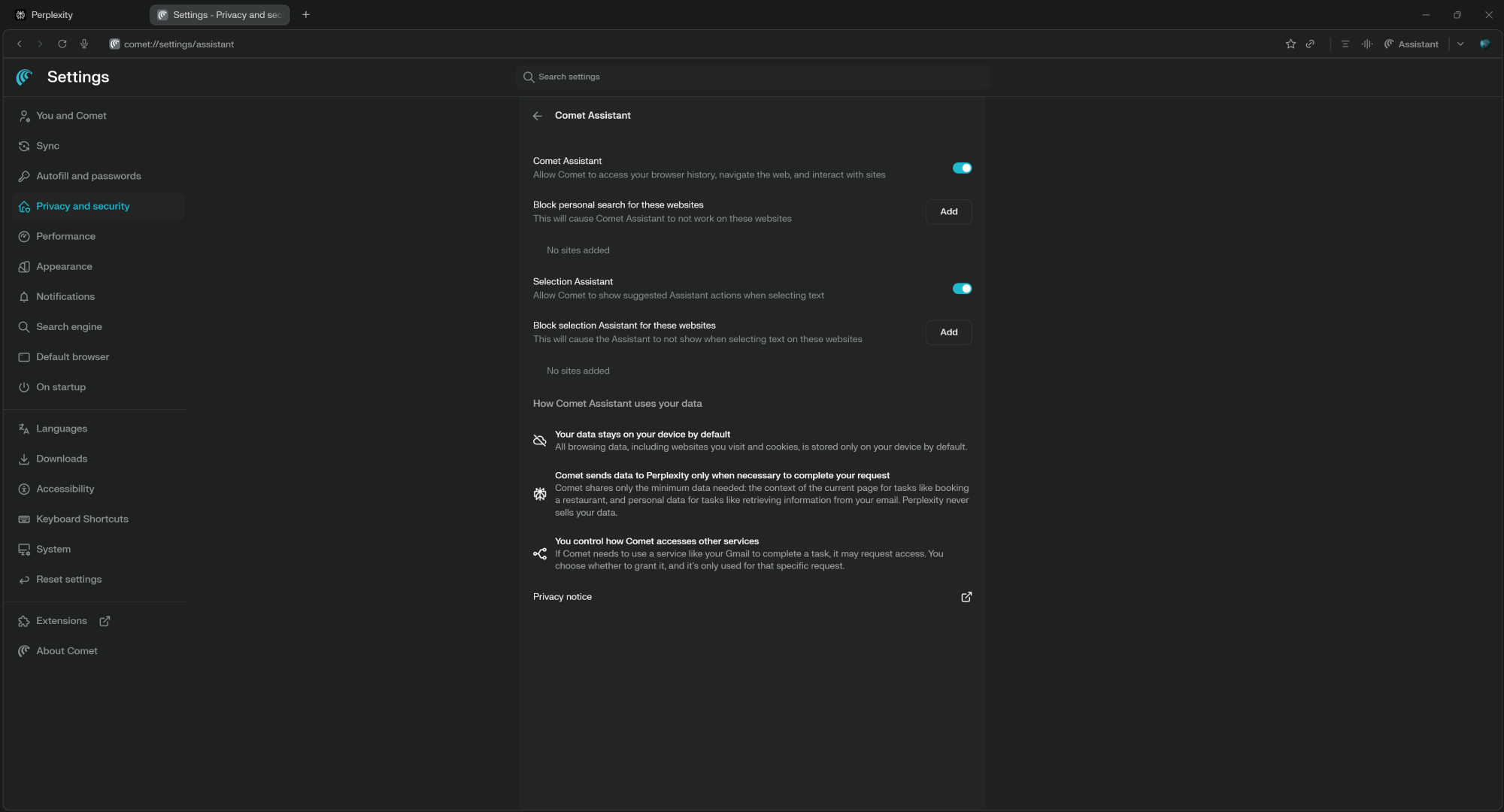Screen dimensions: 1504x812
Task: Open Sync settings
Action: click(98, 146)
